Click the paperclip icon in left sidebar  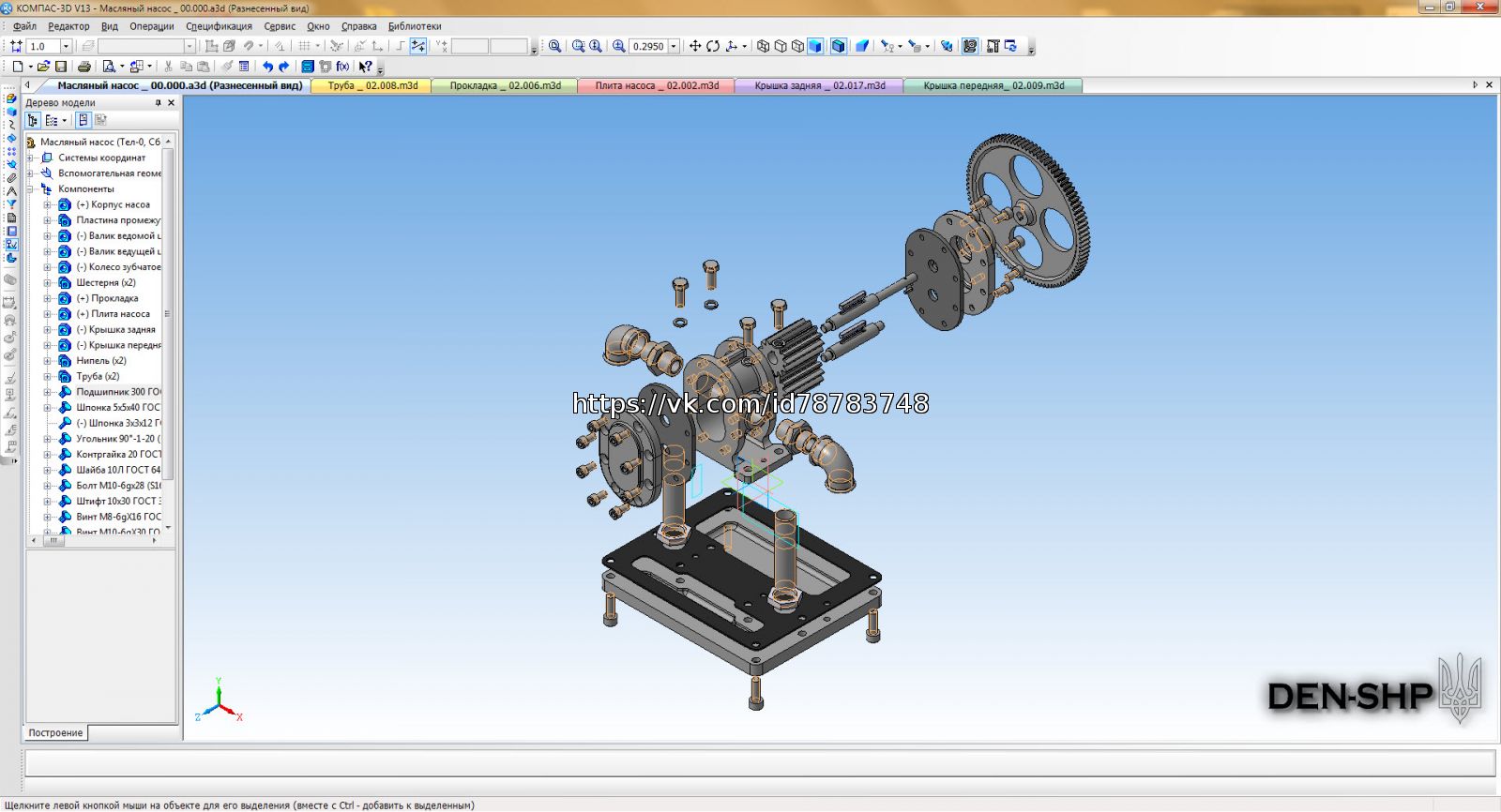pyautogui.click(x=11, y=177)
